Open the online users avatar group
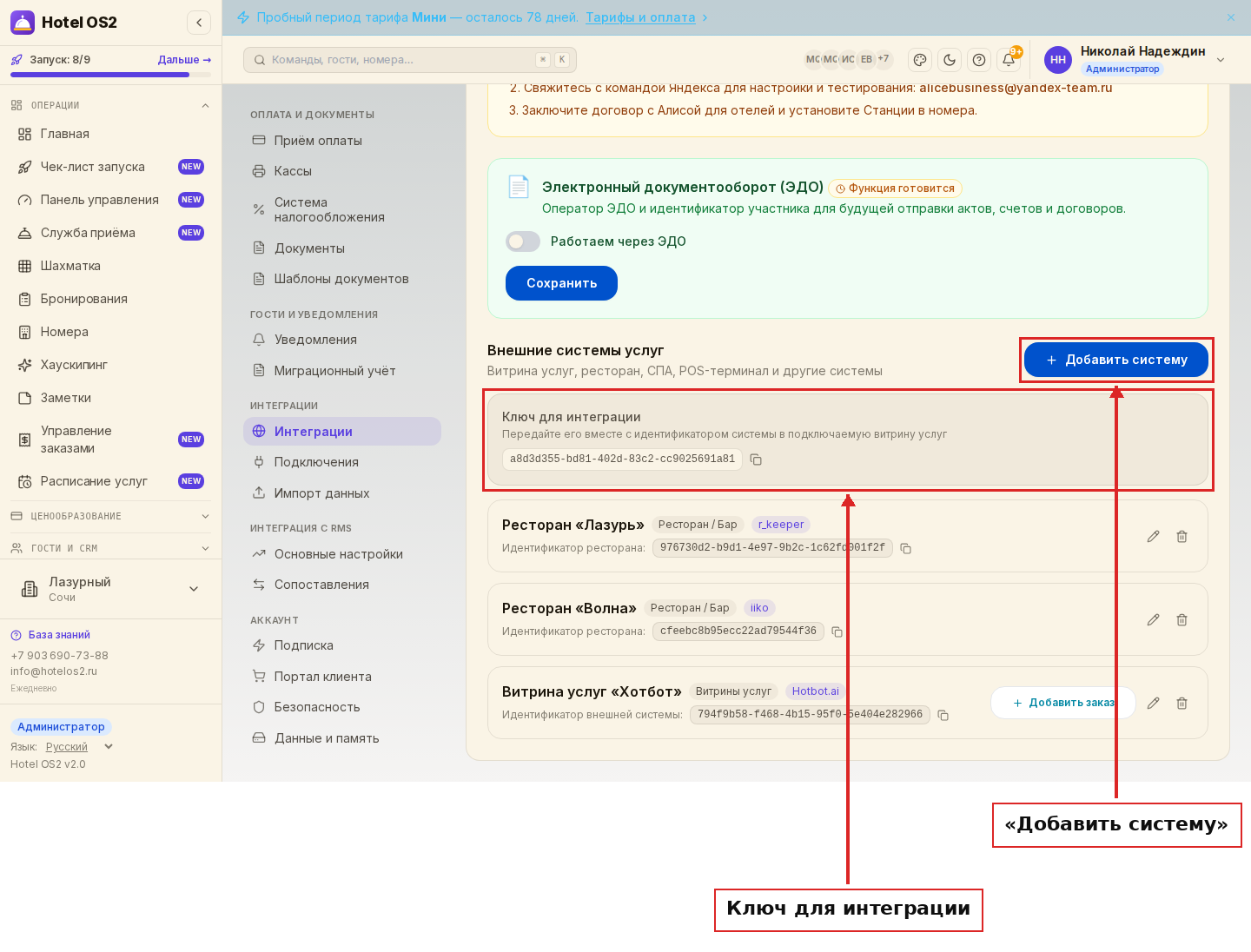The width and height of the screenshot is (1251, 952). [848, 60]
